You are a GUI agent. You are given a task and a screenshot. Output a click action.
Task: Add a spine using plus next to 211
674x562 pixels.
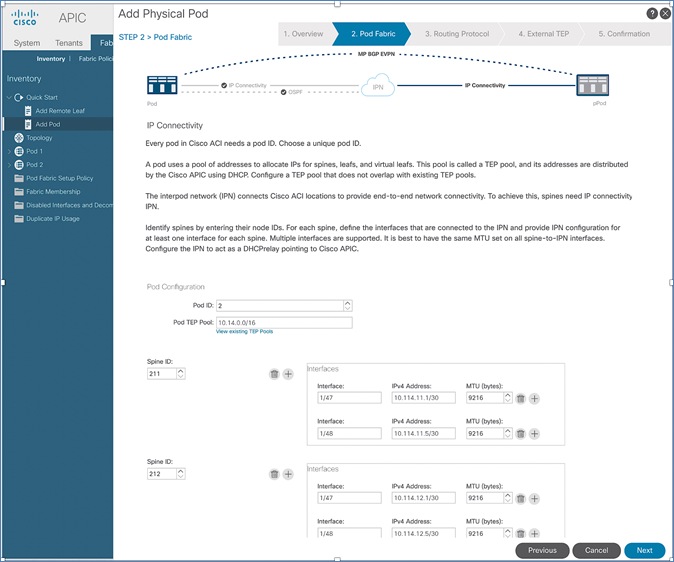288,374
